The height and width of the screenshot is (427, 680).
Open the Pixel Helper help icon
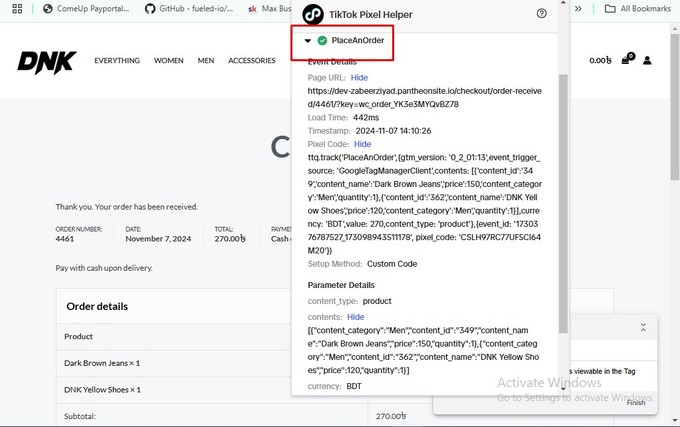pyautogui.click(x=541, y=14)
